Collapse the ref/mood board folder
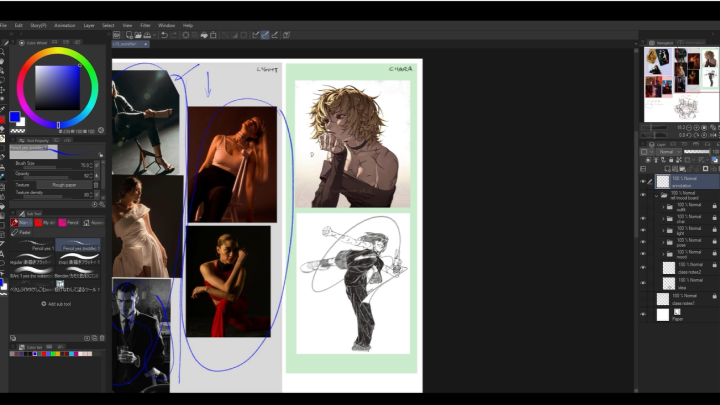Viewport: 720px width, 405px height. click(657, 196)
